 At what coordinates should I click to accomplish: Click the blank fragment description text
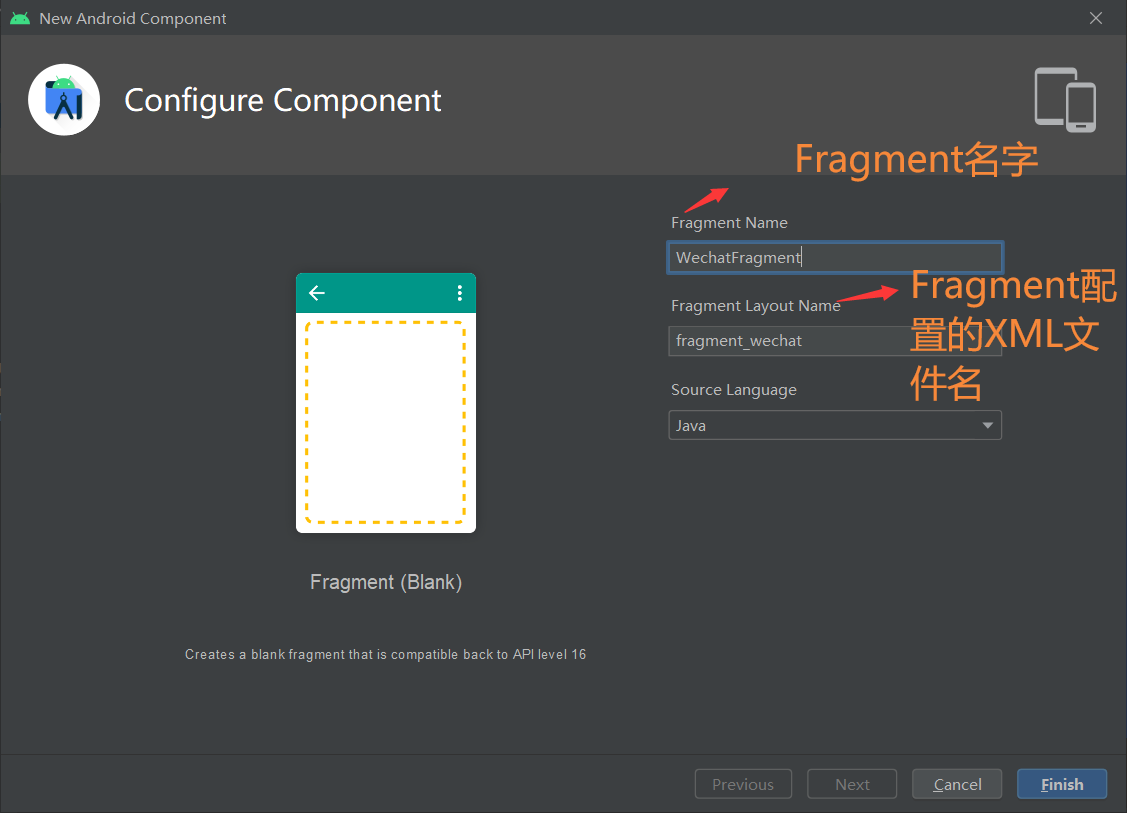pyautogui.click(x=385, y=654)
